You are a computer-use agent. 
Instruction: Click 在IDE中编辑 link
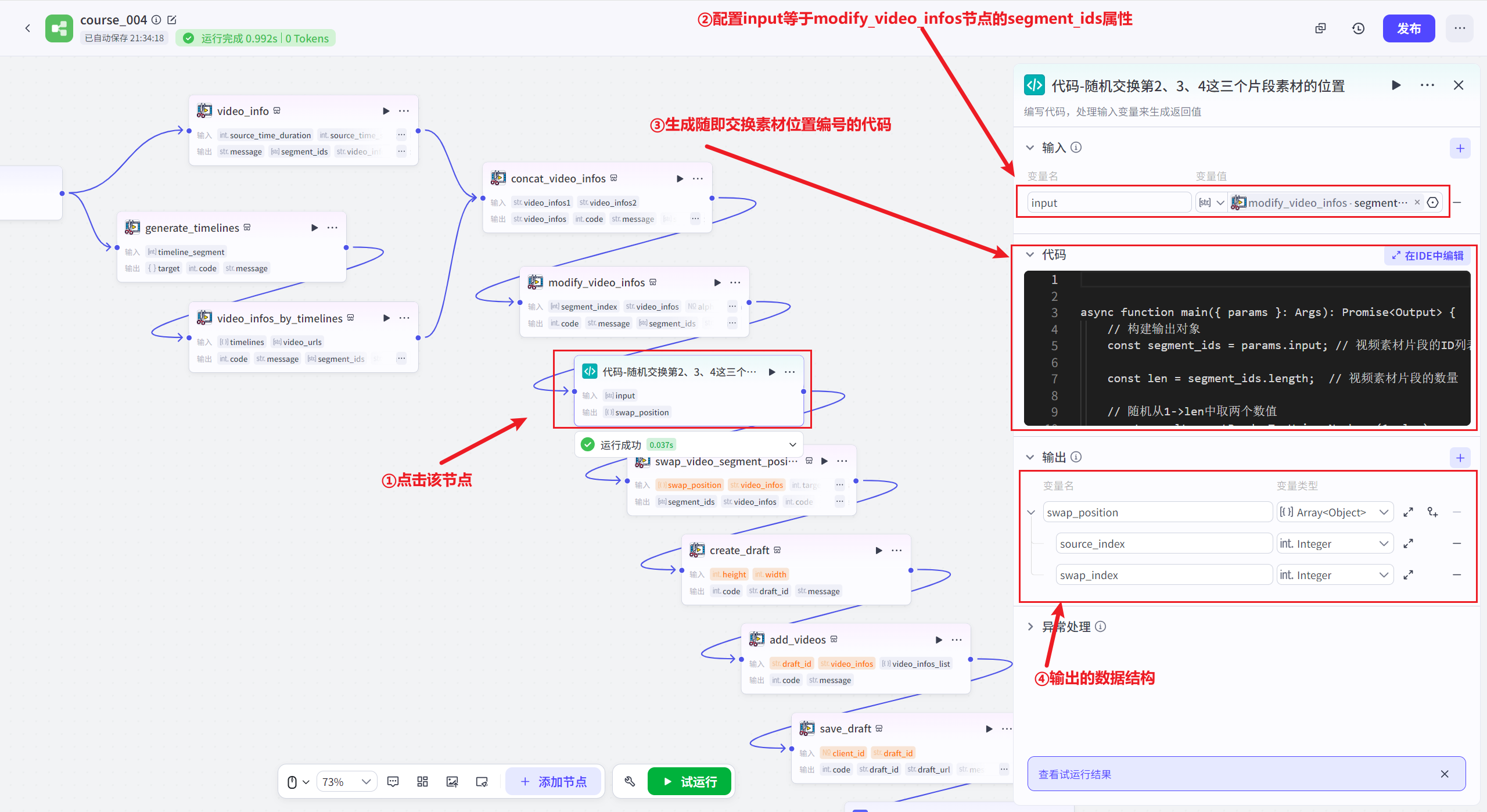pos(1427,256)
